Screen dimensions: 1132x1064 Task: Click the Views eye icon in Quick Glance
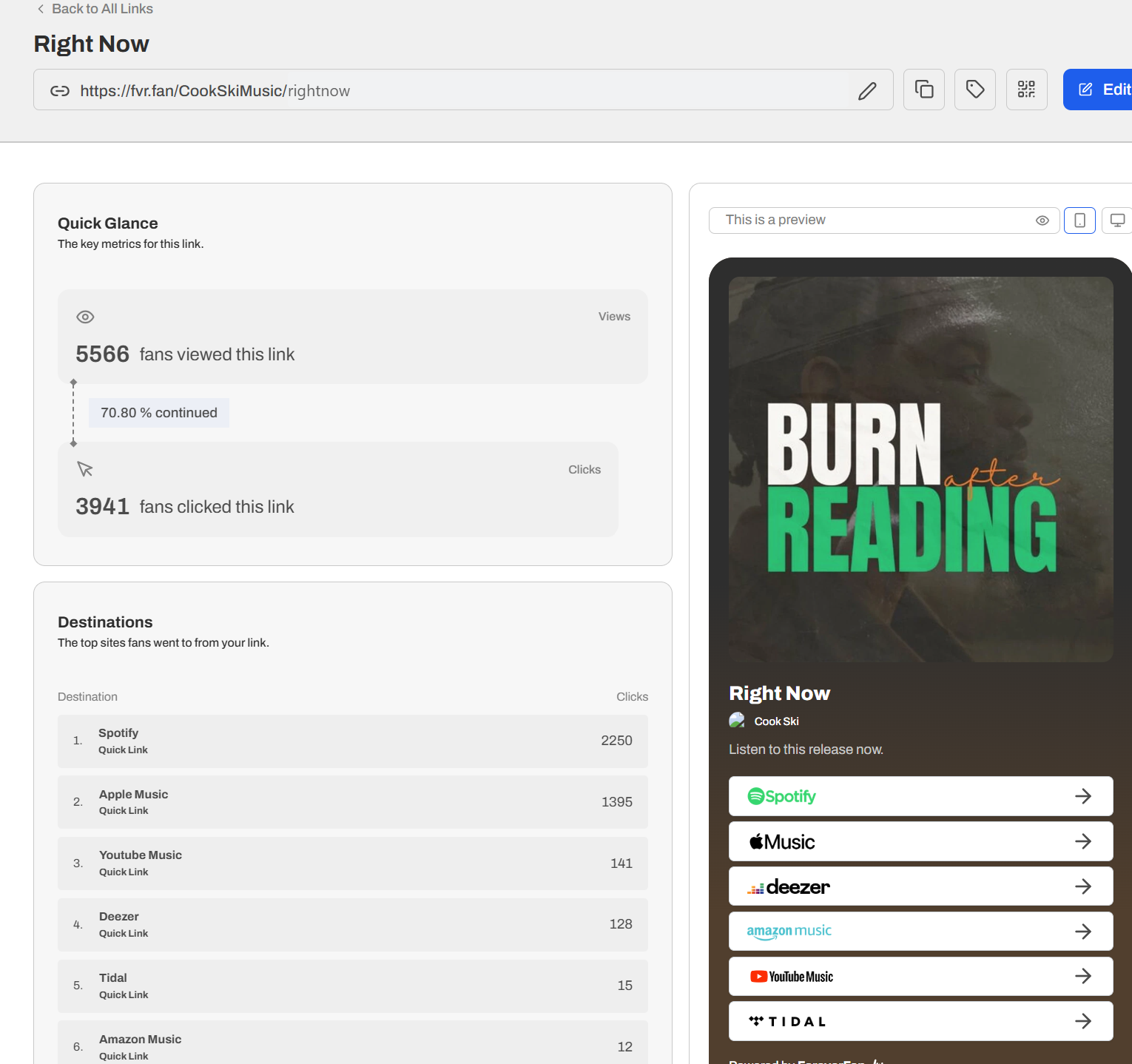[85, 317]
